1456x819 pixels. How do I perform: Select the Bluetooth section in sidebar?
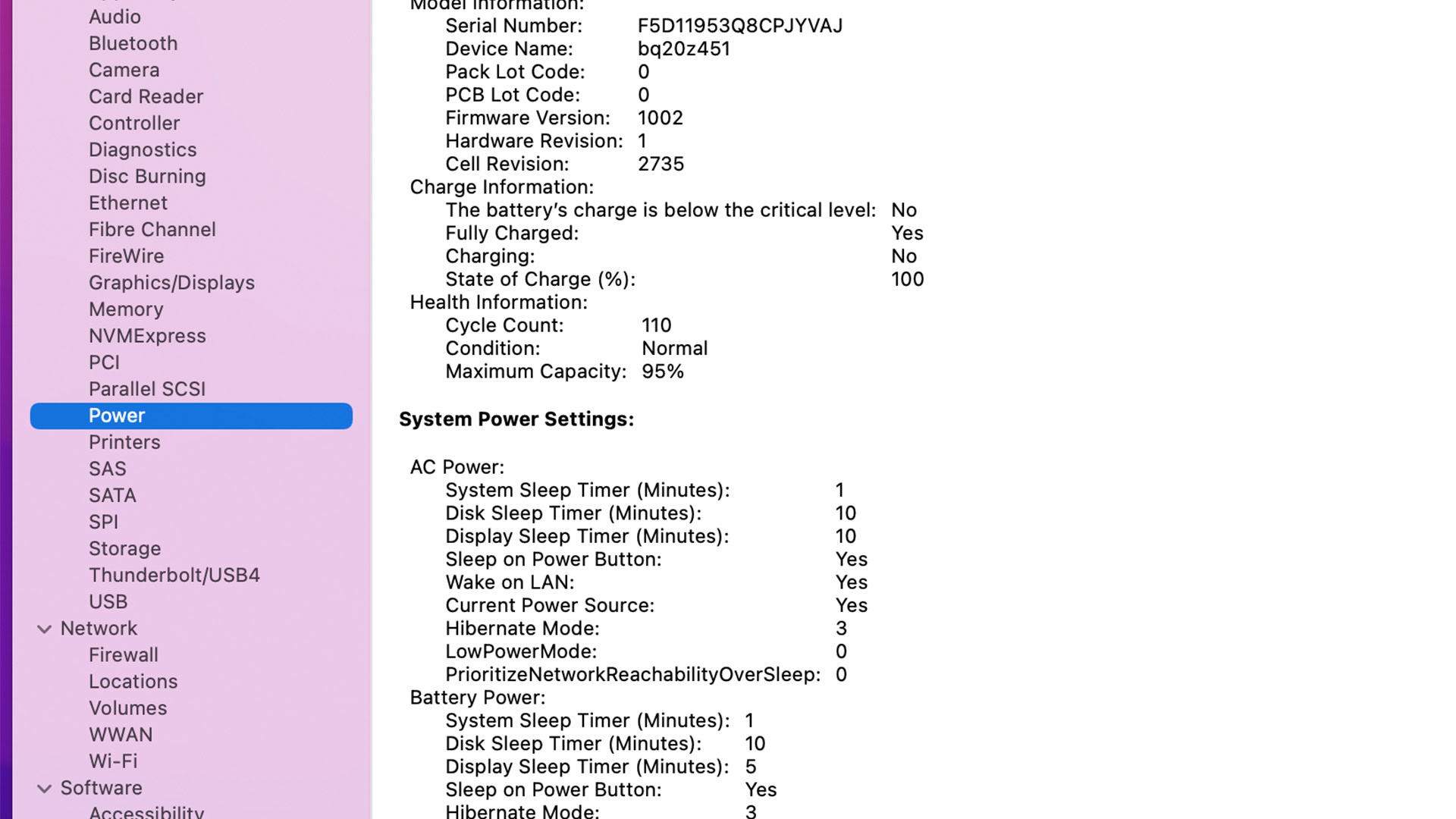[x=134, y=42]
